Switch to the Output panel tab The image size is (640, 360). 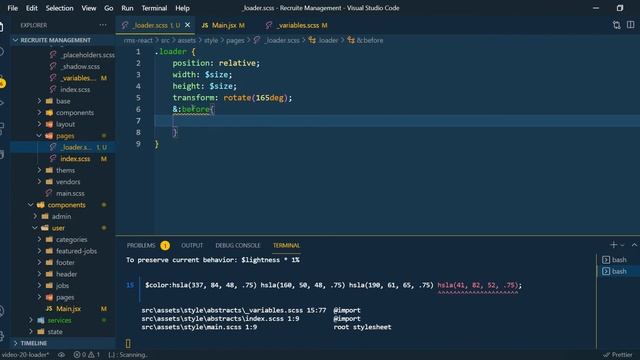[x=192, y=245]
